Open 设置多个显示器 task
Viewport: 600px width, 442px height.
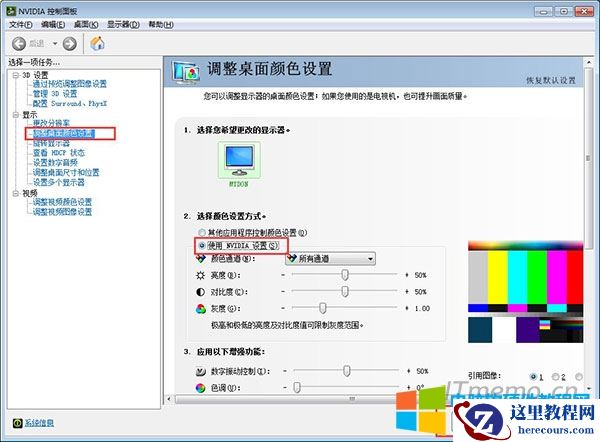(x=59, y=183)
